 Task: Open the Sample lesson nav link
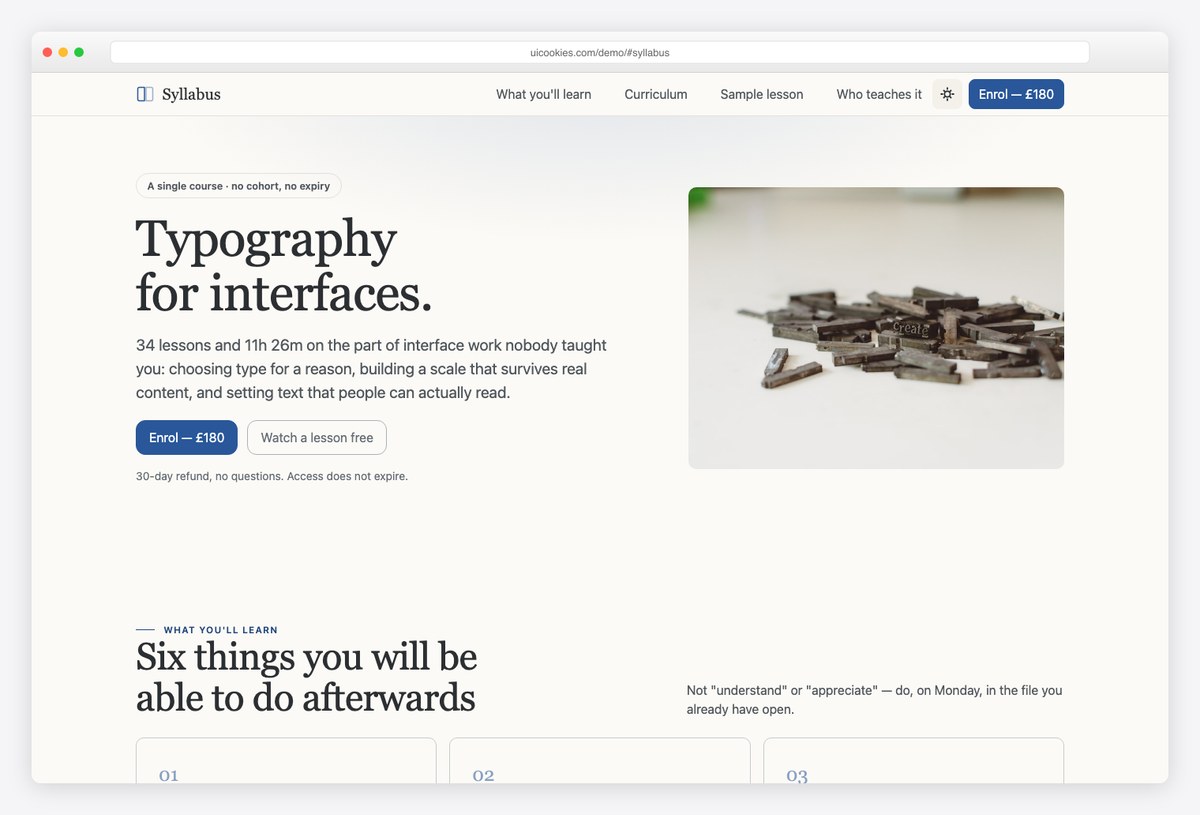(x=762, y=94)
